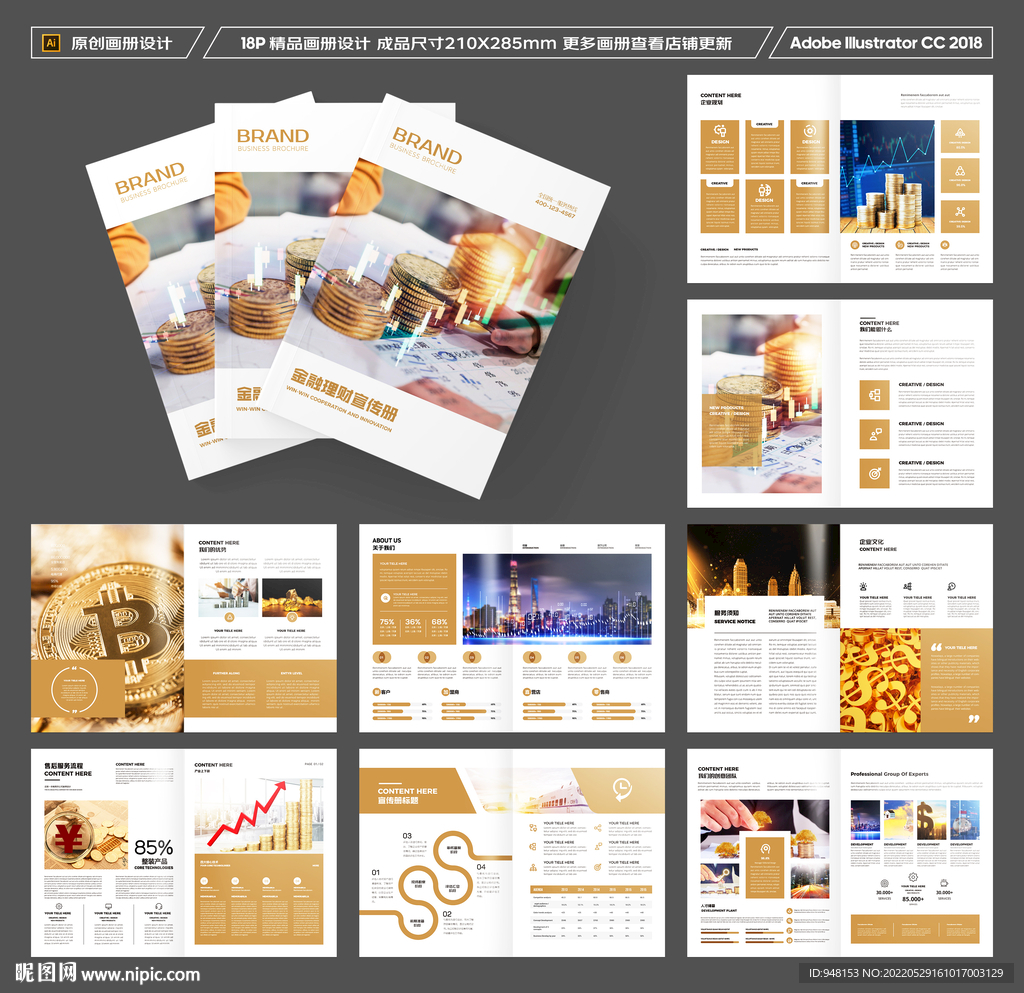Image resolution: width=1024 pixels, height=993 pixels.
Task: Click the night city skyline photo
Action: [557, 599]
